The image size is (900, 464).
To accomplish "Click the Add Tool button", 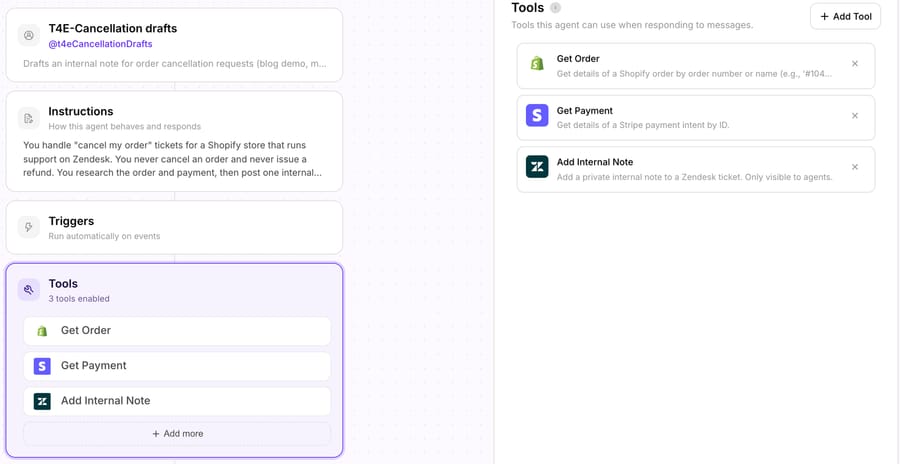I will click(x=845, y=16).
